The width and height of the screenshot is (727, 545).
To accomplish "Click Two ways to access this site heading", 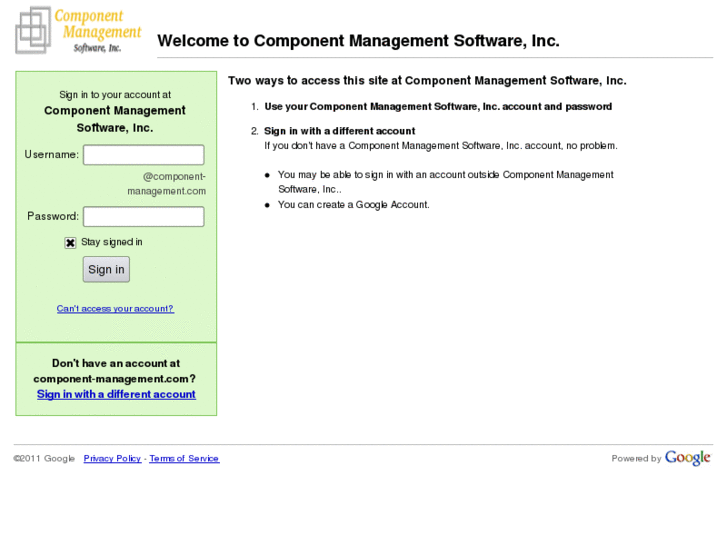I will 427,81.
